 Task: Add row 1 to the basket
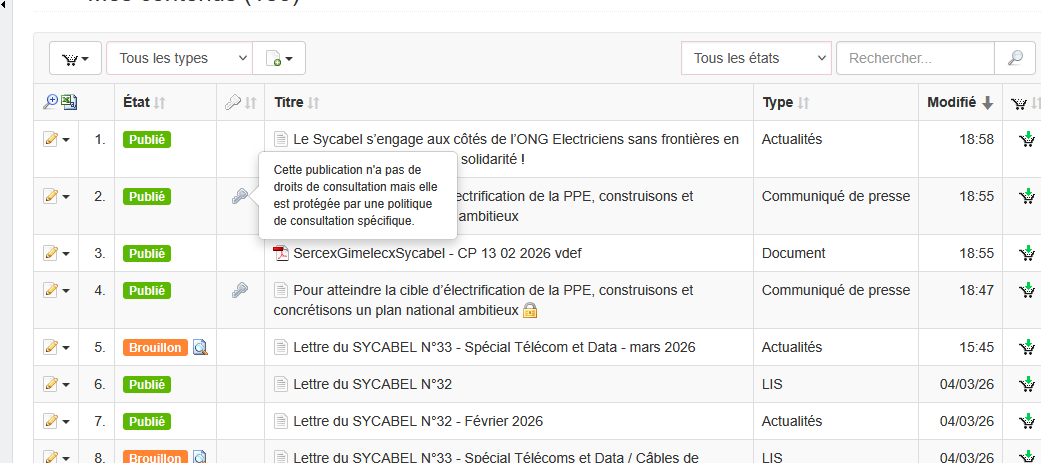[1026, 140]
